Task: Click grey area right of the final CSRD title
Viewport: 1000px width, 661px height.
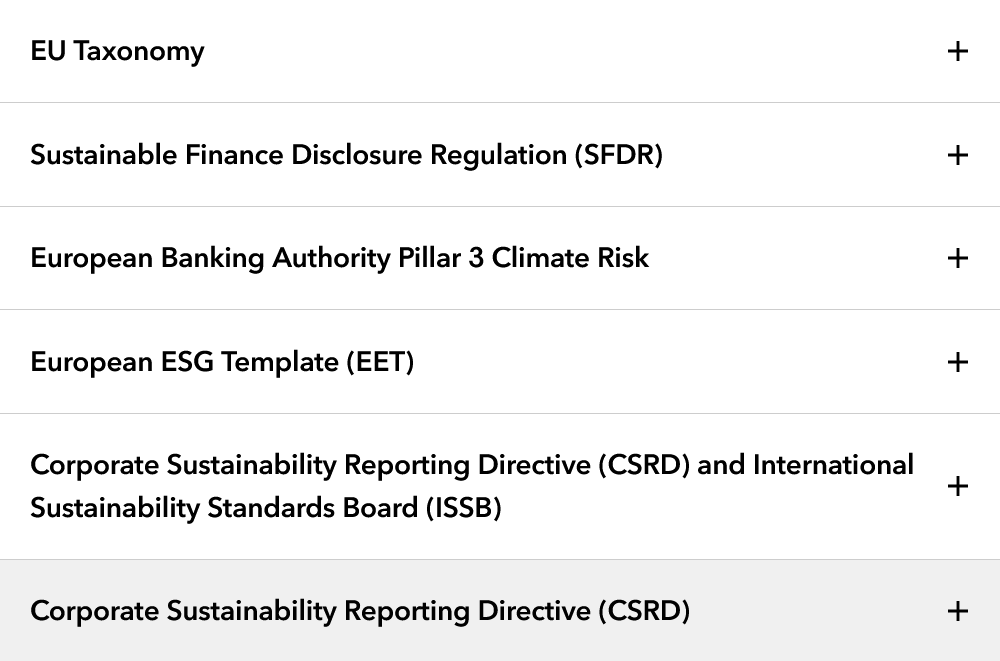Action: click(x=816, y=611)
